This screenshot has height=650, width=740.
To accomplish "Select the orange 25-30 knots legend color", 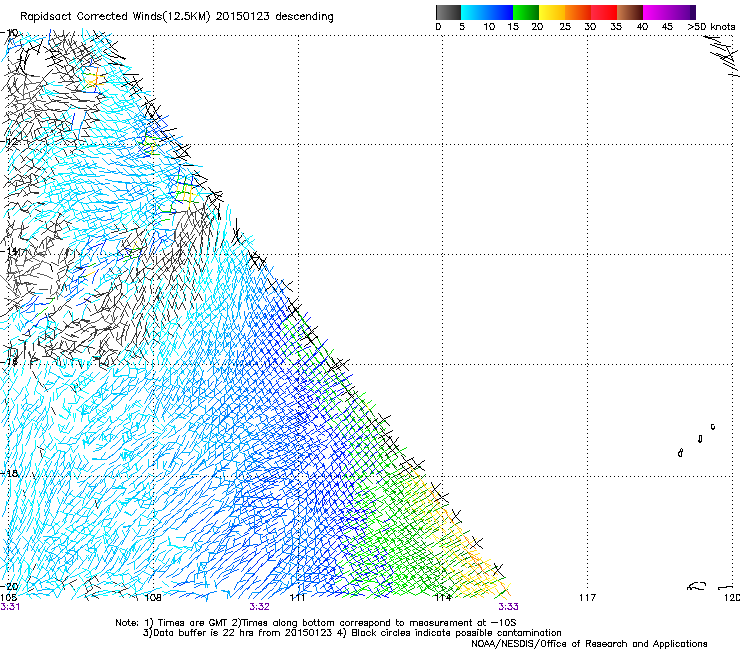I will (x=578, y=12).
